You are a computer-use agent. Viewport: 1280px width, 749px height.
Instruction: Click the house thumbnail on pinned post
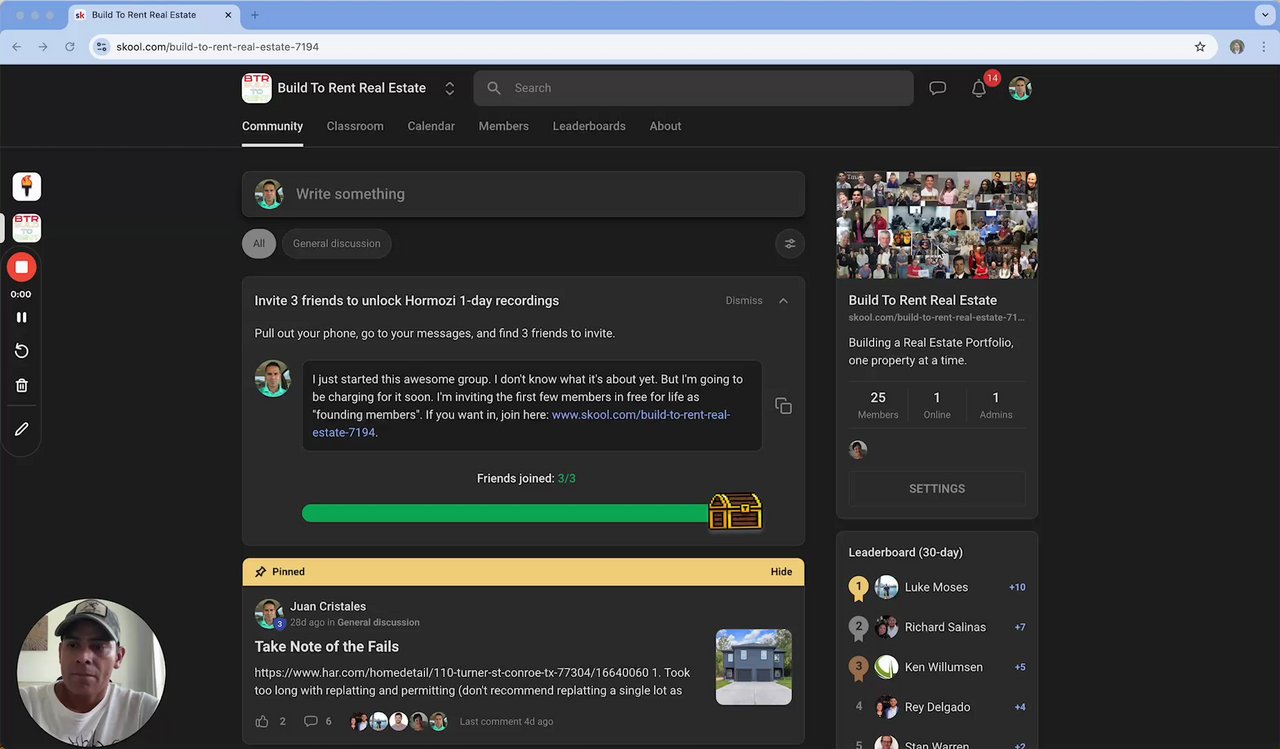point(753,667)
